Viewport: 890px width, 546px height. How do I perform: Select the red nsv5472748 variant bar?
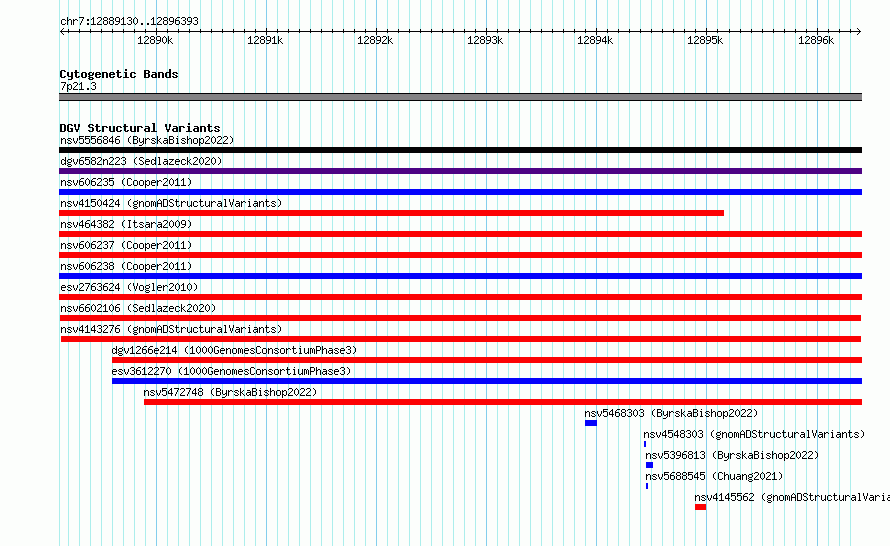click(503, 402)
